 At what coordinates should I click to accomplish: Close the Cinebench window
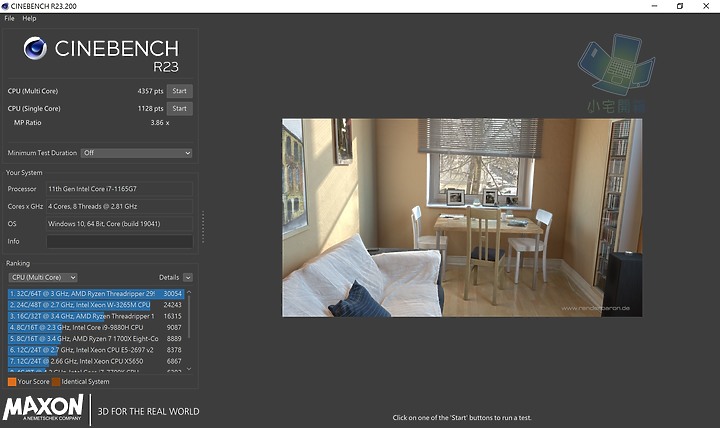pos(706,6)
